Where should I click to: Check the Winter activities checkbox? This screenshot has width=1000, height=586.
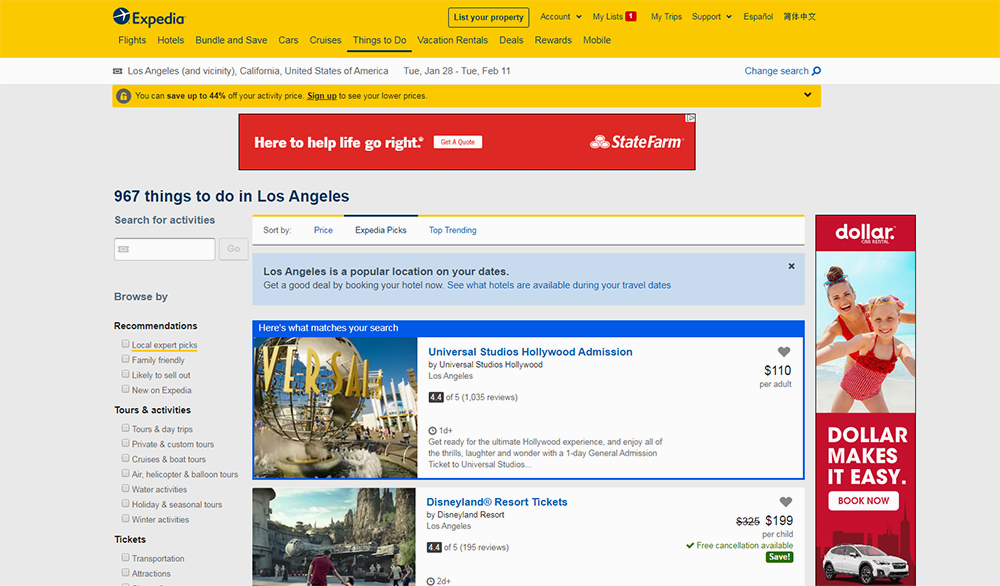pyautogui.click(x=126, y=518)
